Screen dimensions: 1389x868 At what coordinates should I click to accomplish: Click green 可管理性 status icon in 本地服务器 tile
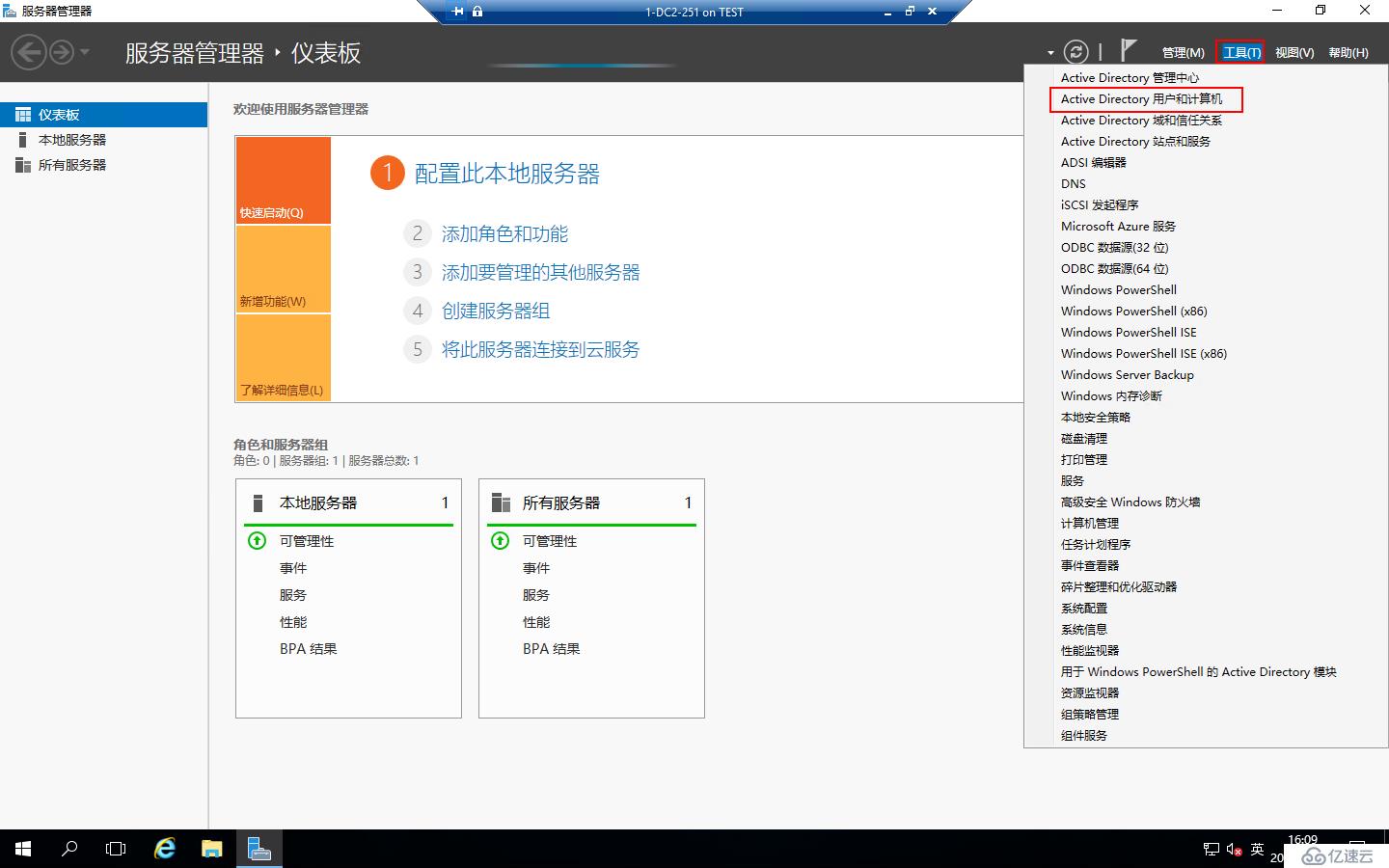tap(257, 541)
